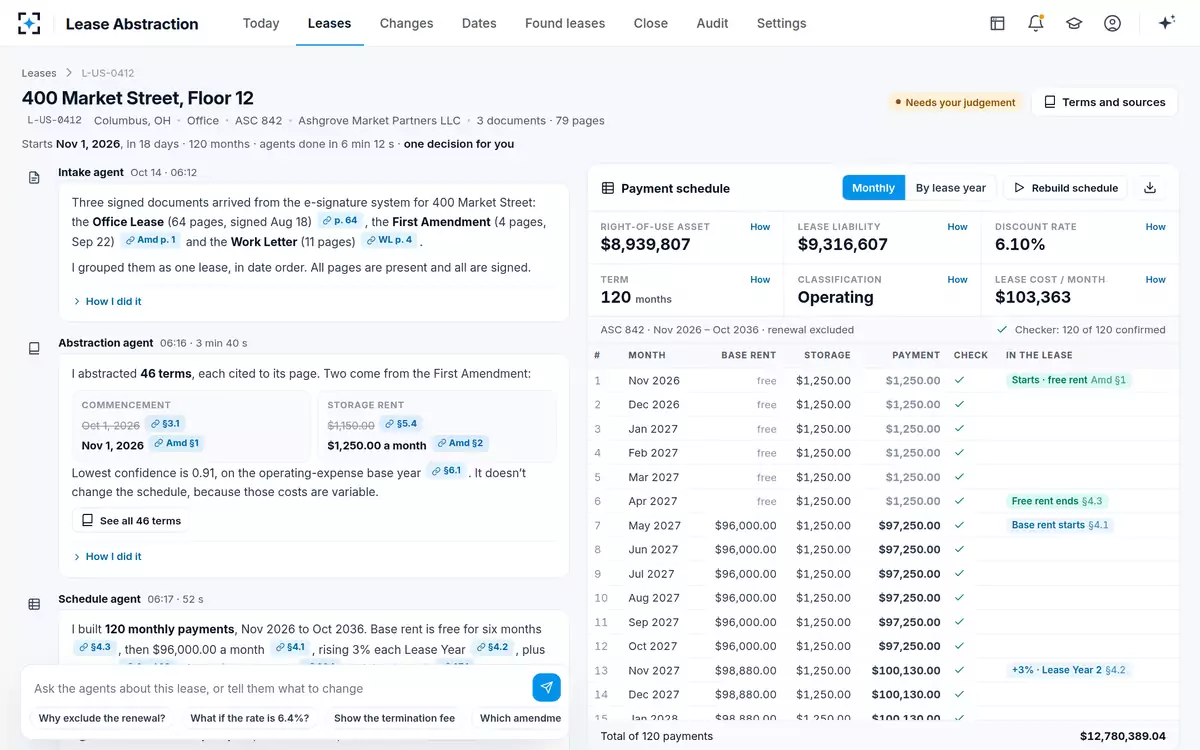
Task: Click the Abstraction agent book icon
Action: [34, 348]
